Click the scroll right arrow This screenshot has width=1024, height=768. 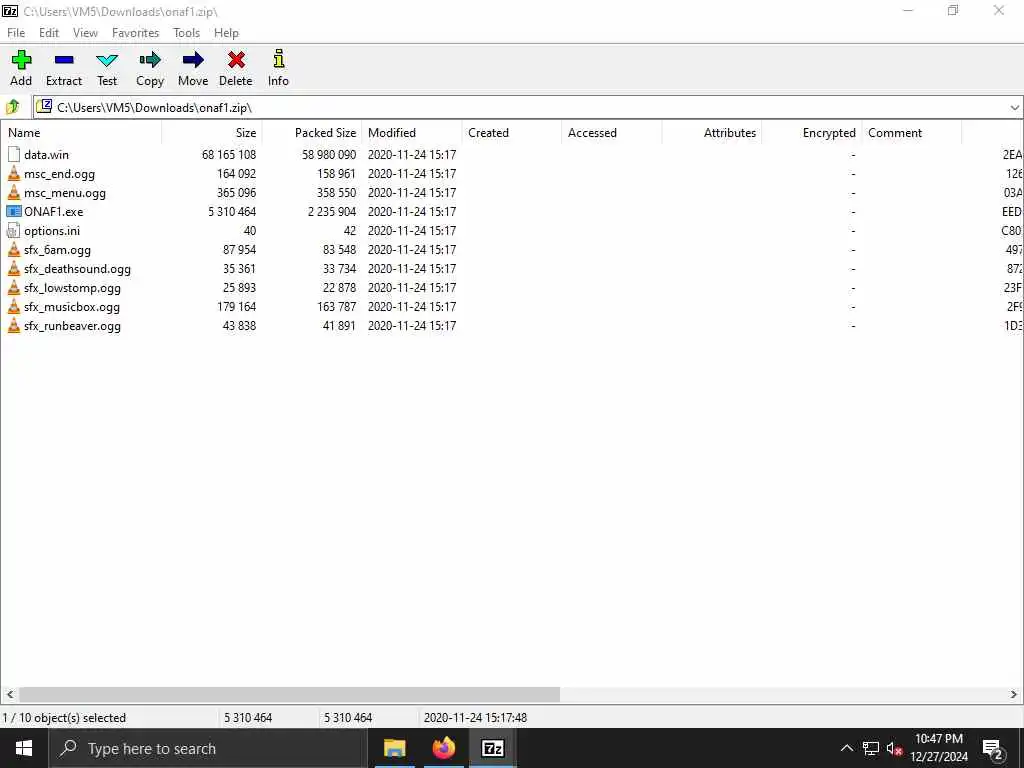(x=1014, y=694)
